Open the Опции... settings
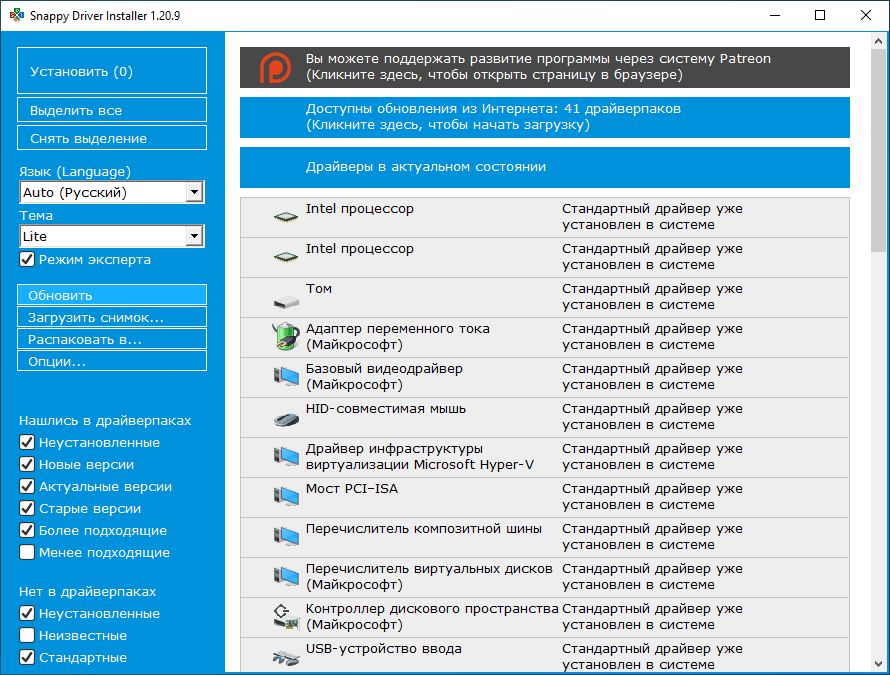Image resolution: width=890 pixels, height=675 pixels. [x=112, y=362]
